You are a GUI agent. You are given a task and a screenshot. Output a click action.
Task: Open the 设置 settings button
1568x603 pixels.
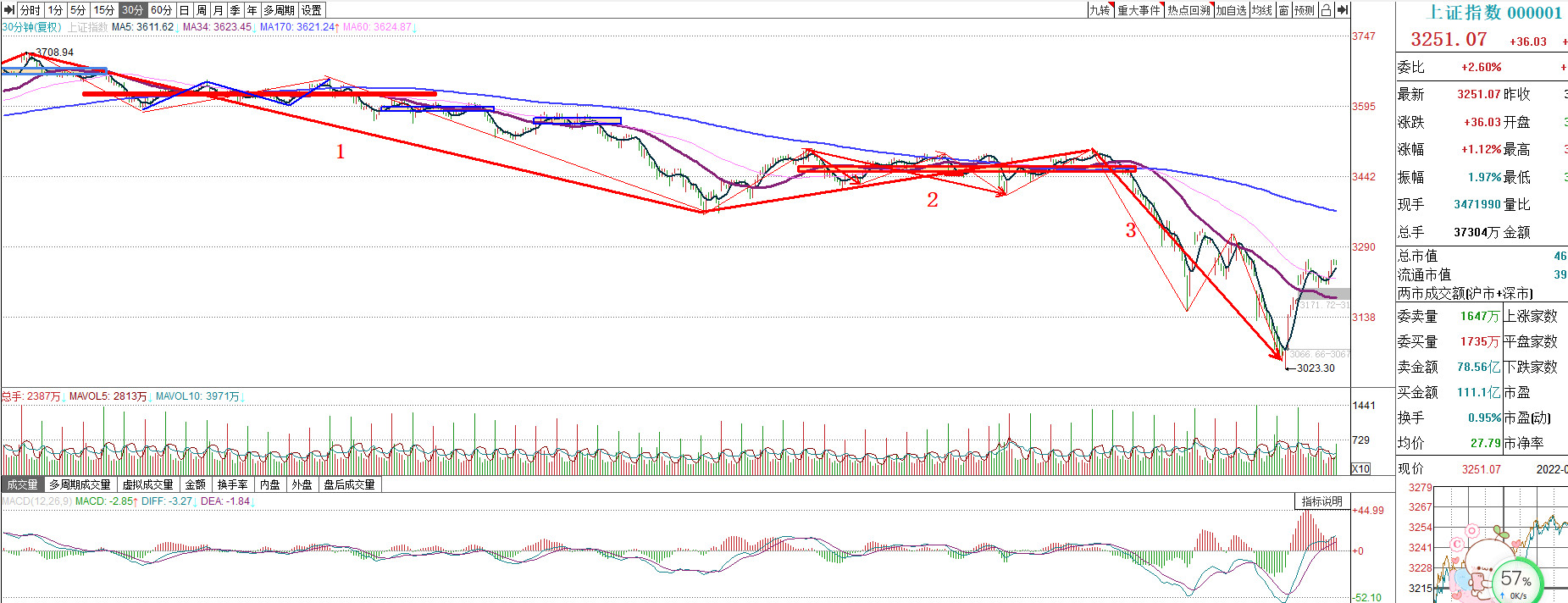[x=312, y=10]
